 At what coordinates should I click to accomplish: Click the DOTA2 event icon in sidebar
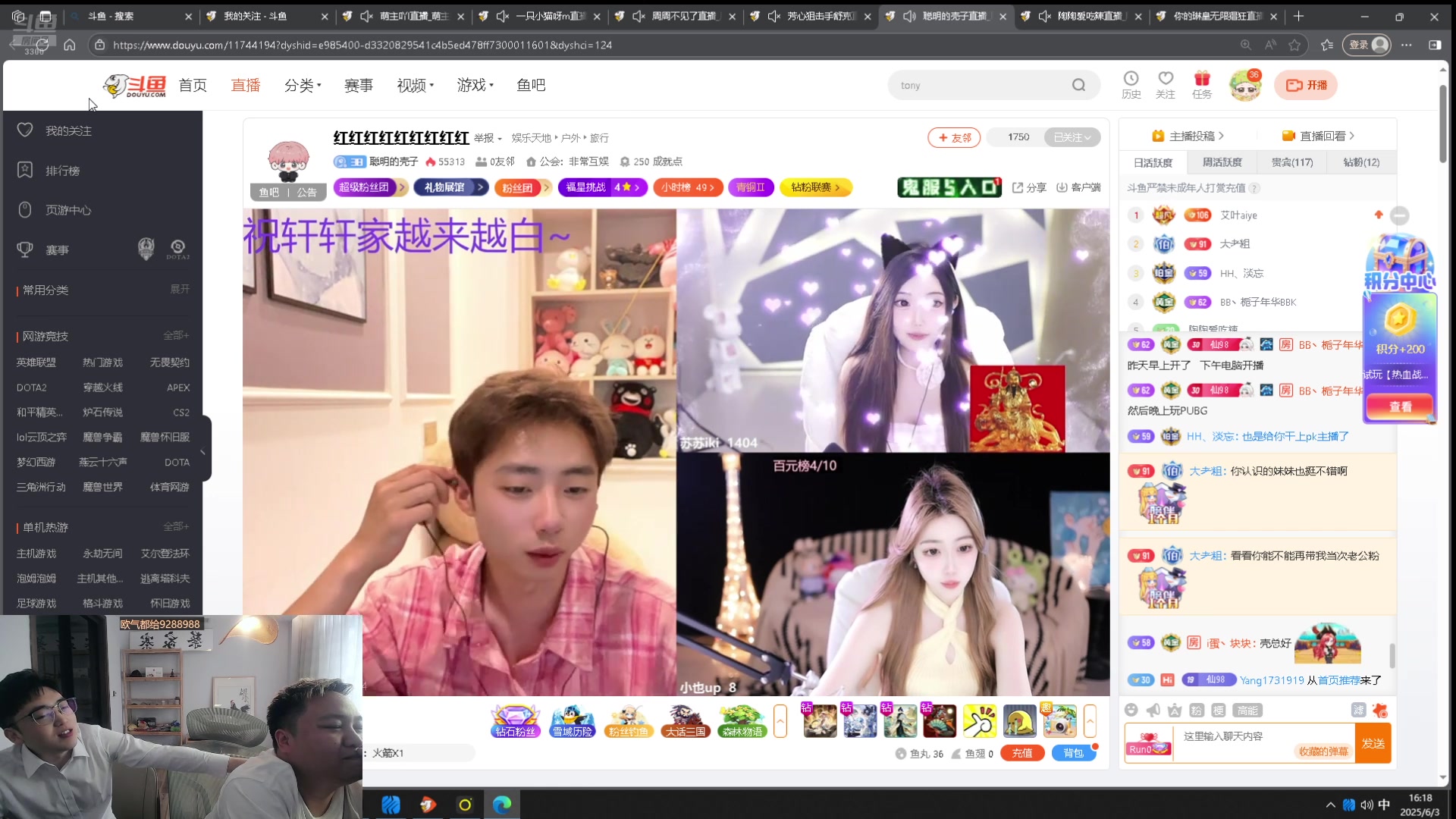point(178,249)
